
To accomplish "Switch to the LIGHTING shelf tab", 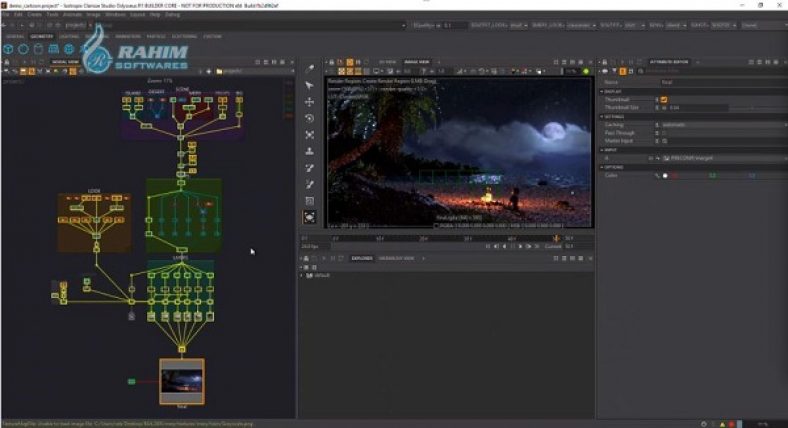I will pos(70,36).
